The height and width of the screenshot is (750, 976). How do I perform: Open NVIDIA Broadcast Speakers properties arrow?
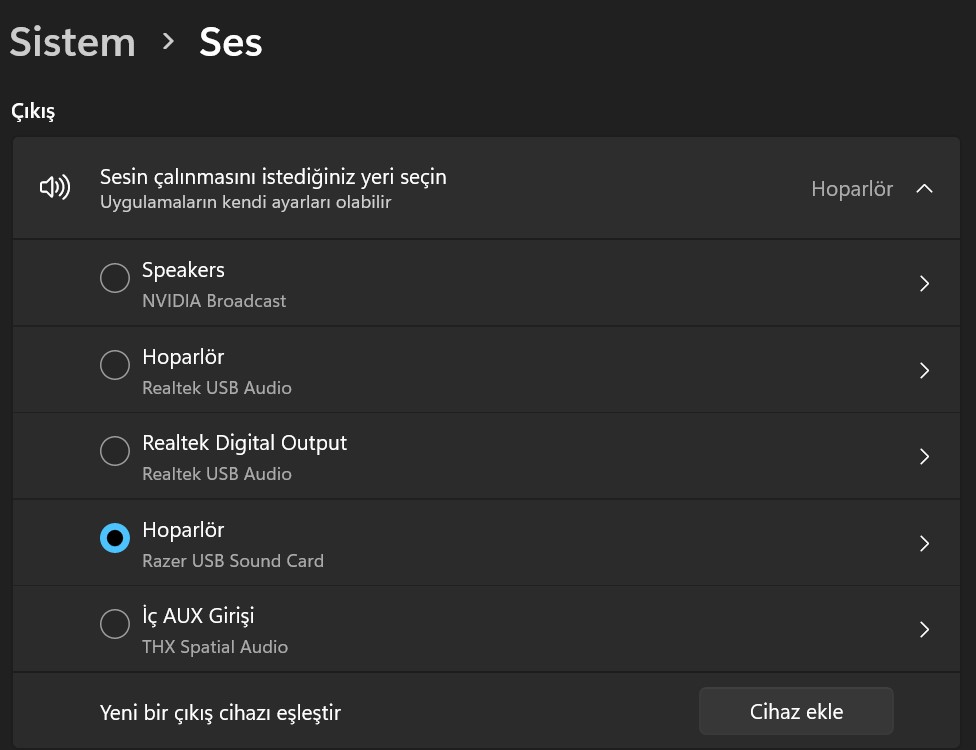click(924, 284)
